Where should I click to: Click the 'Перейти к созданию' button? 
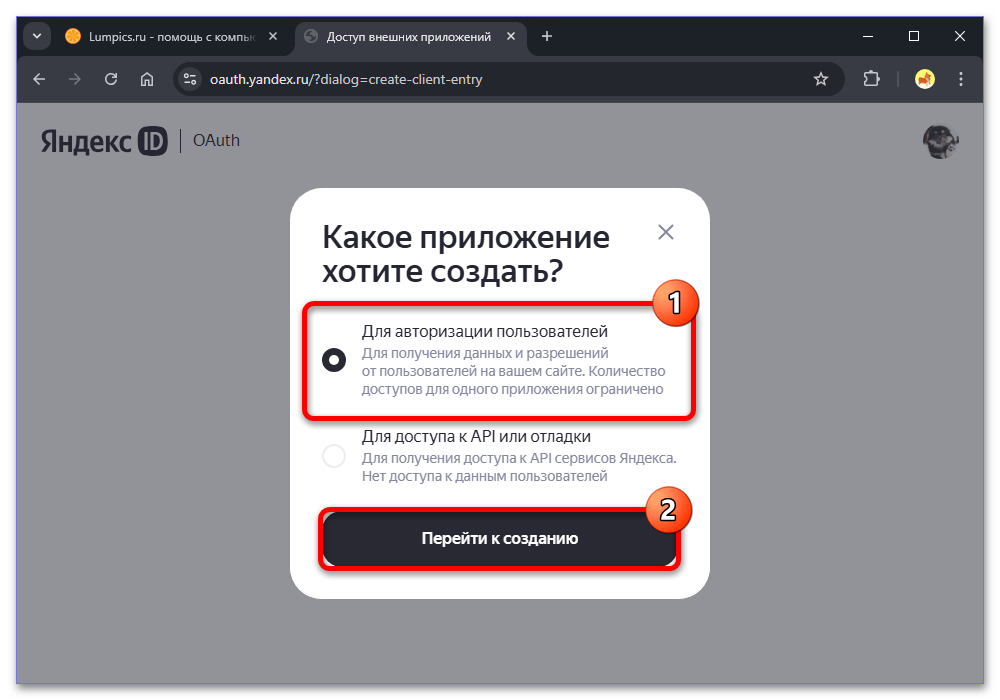499,539
